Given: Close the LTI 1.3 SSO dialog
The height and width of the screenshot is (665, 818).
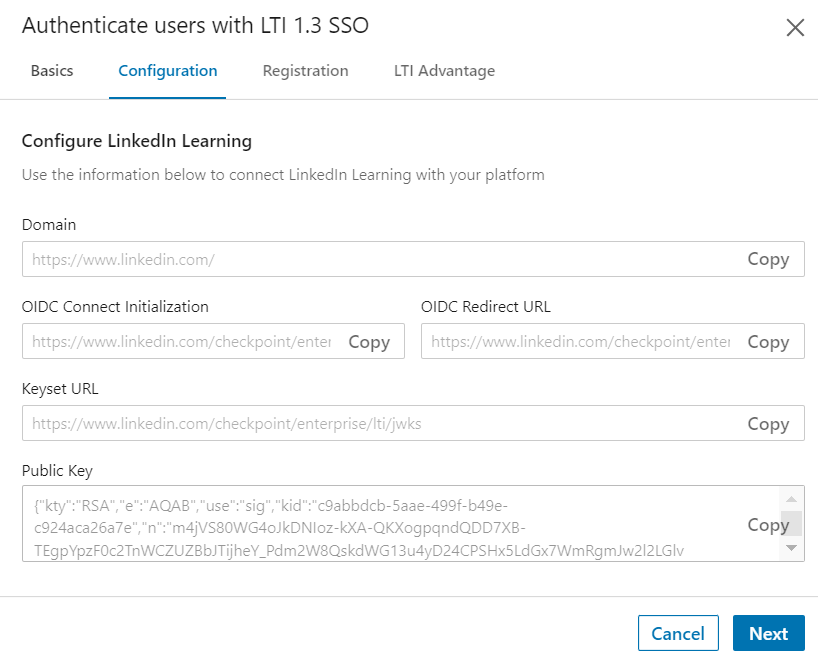Looking at the screenshot, I should (x=795, y=28).
